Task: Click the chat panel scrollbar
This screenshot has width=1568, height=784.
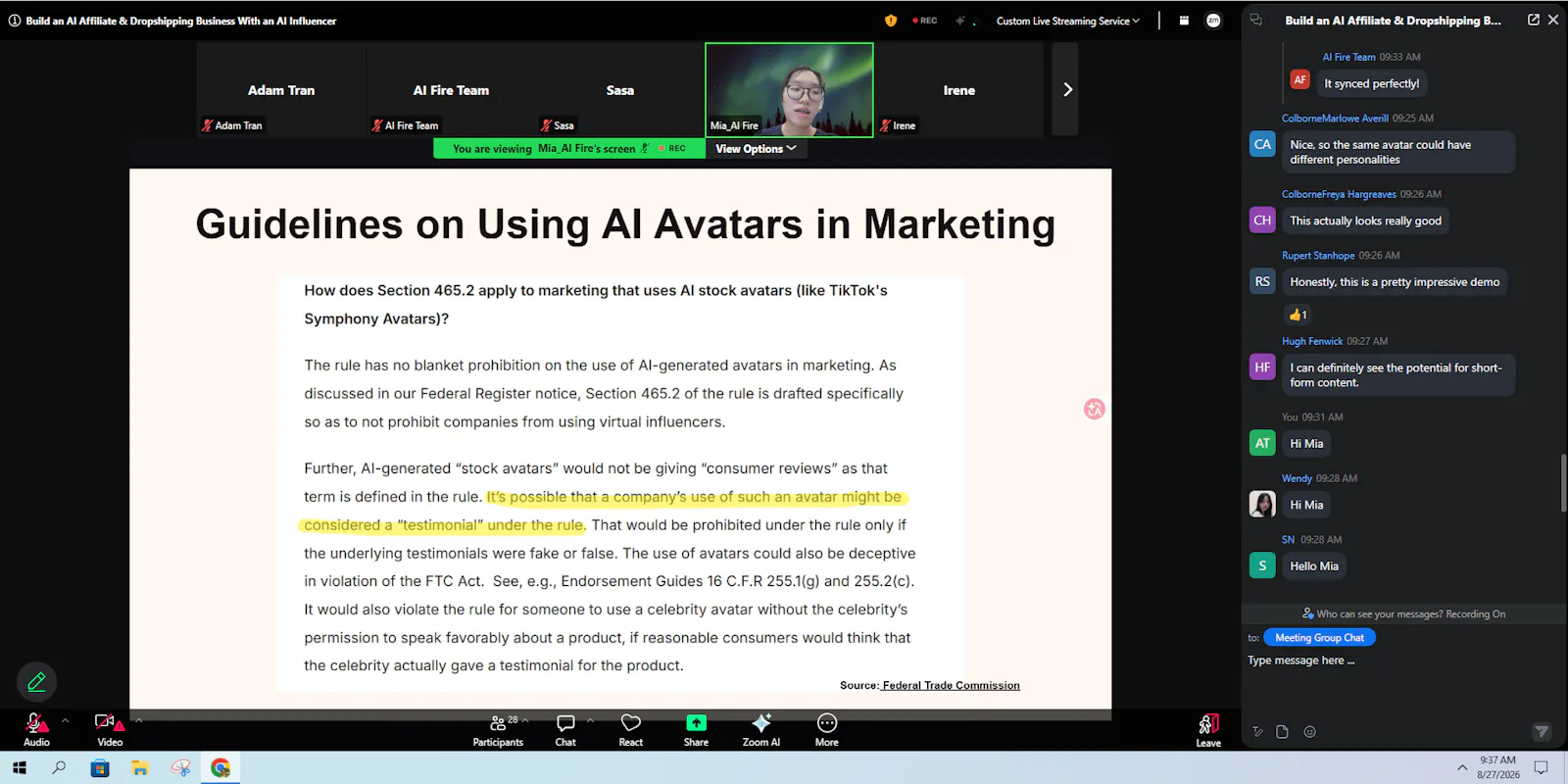Action: [x=1563, y=483]
